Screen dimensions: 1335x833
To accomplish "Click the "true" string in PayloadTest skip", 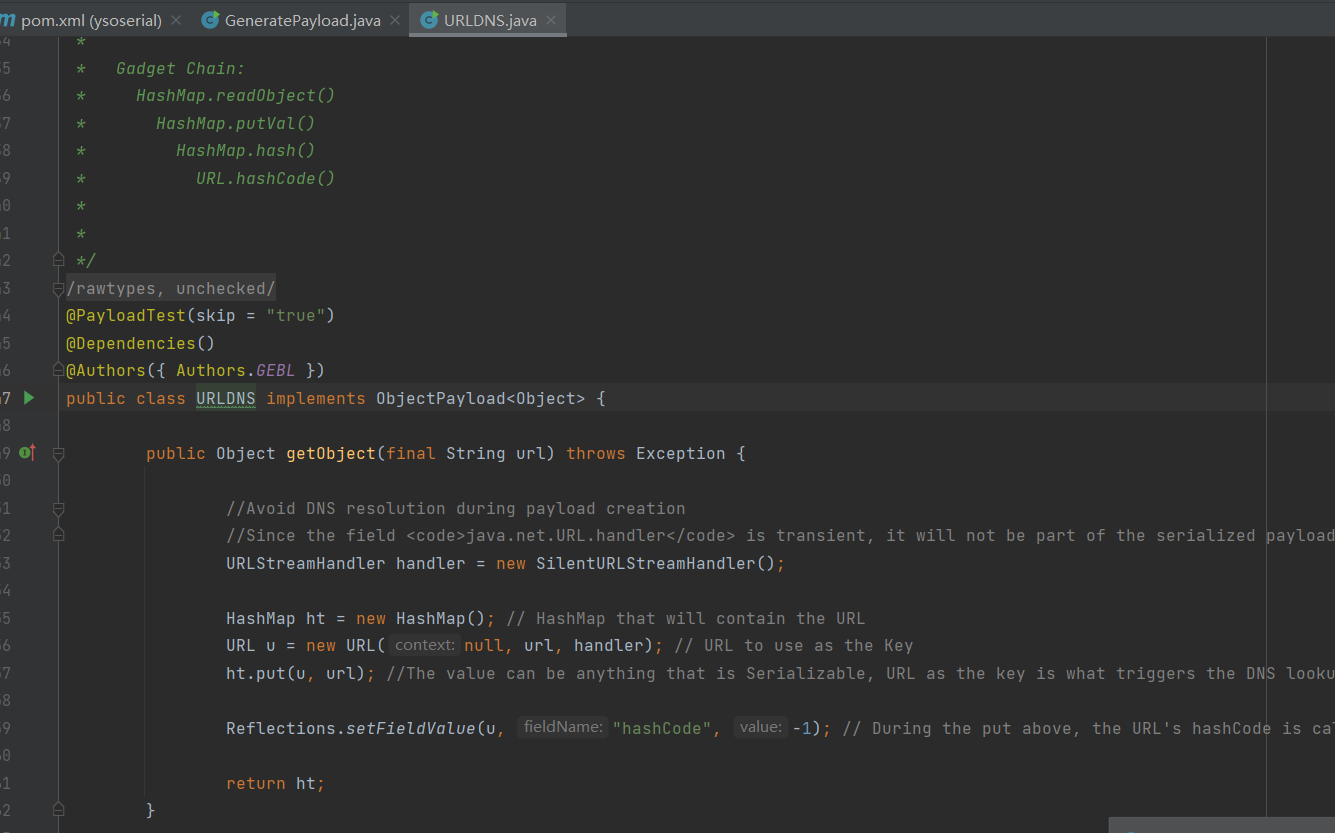I will pyautogui.click(x=296, y=316).
